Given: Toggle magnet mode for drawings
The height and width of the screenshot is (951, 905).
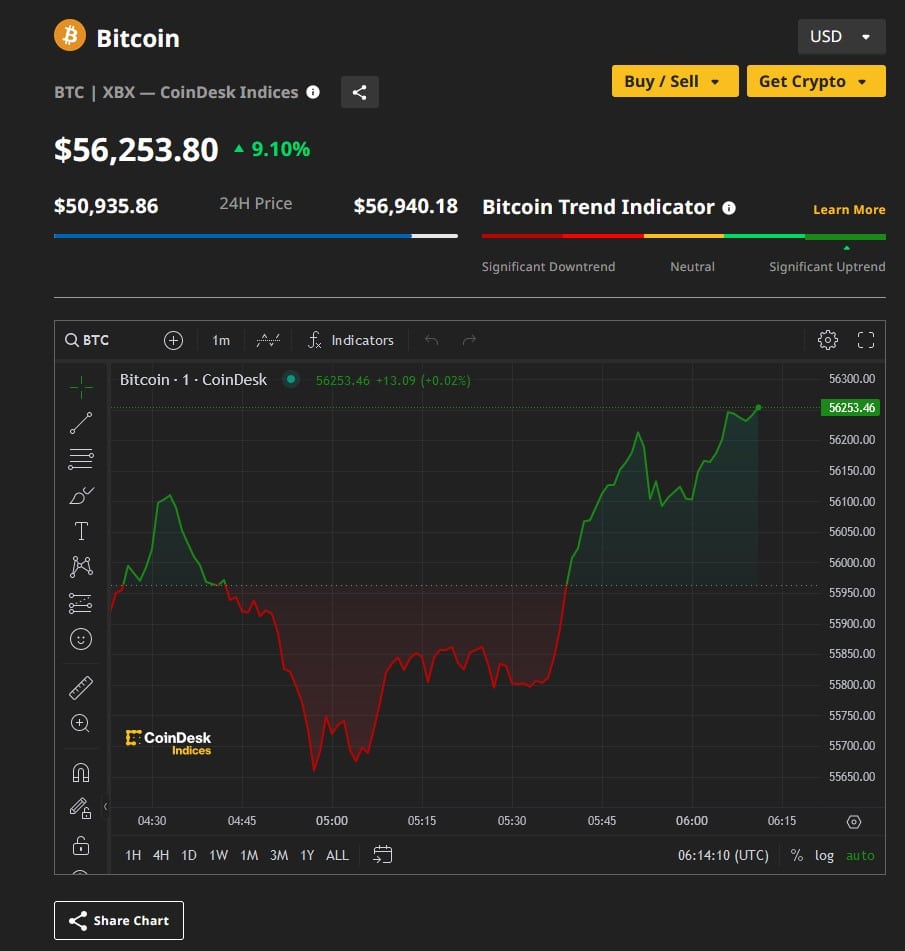Looking at the screenshot, I should [81, 773].
